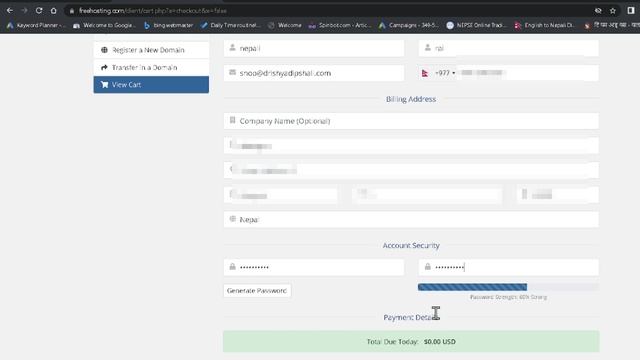The height and width of the screenshot is (360, 640).
Task: Click the envelope icon in email field
Action: (233, 72)
